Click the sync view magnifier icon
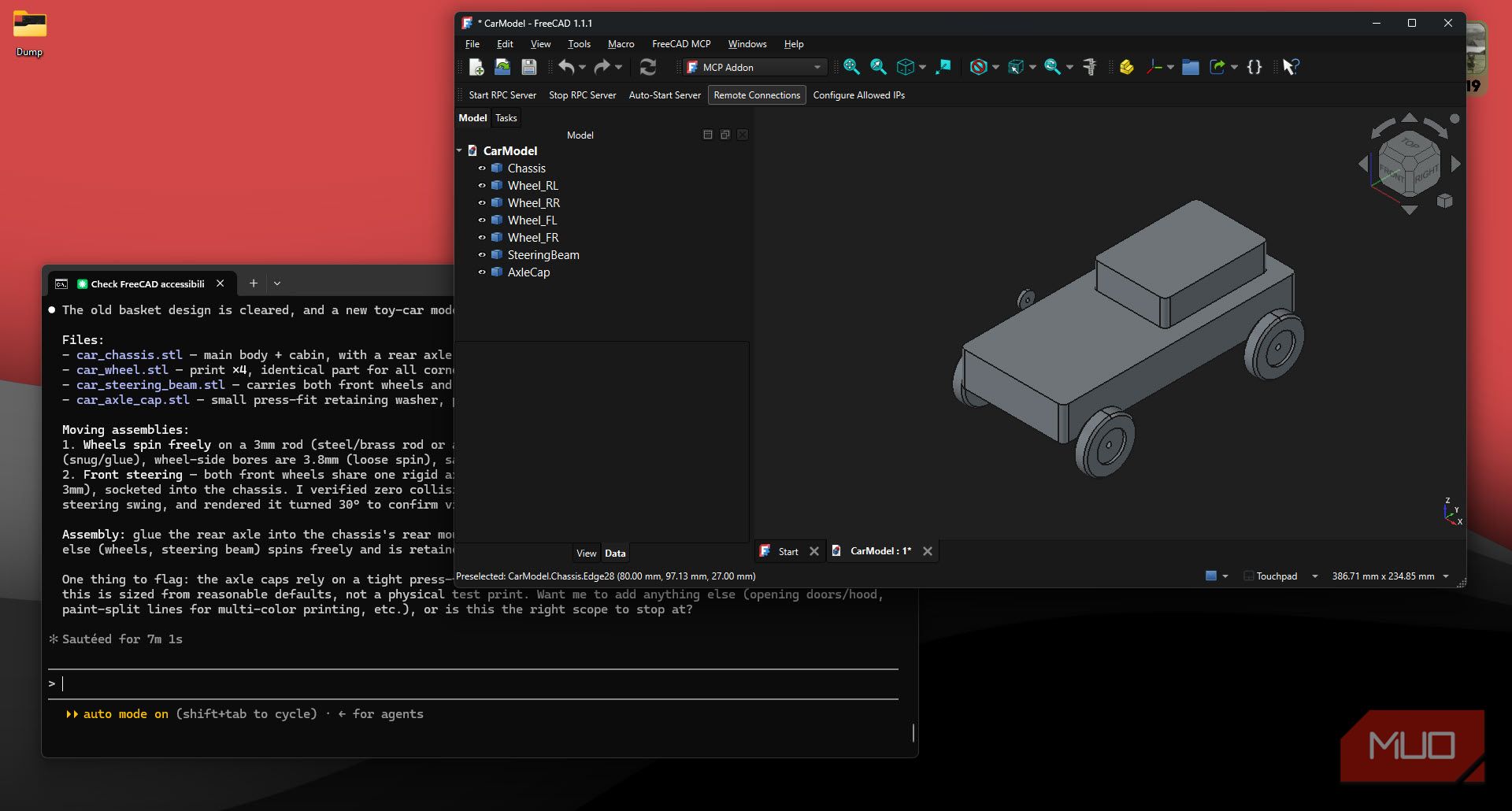This screenshot has width=1512, height=811. click(1052, 68)
